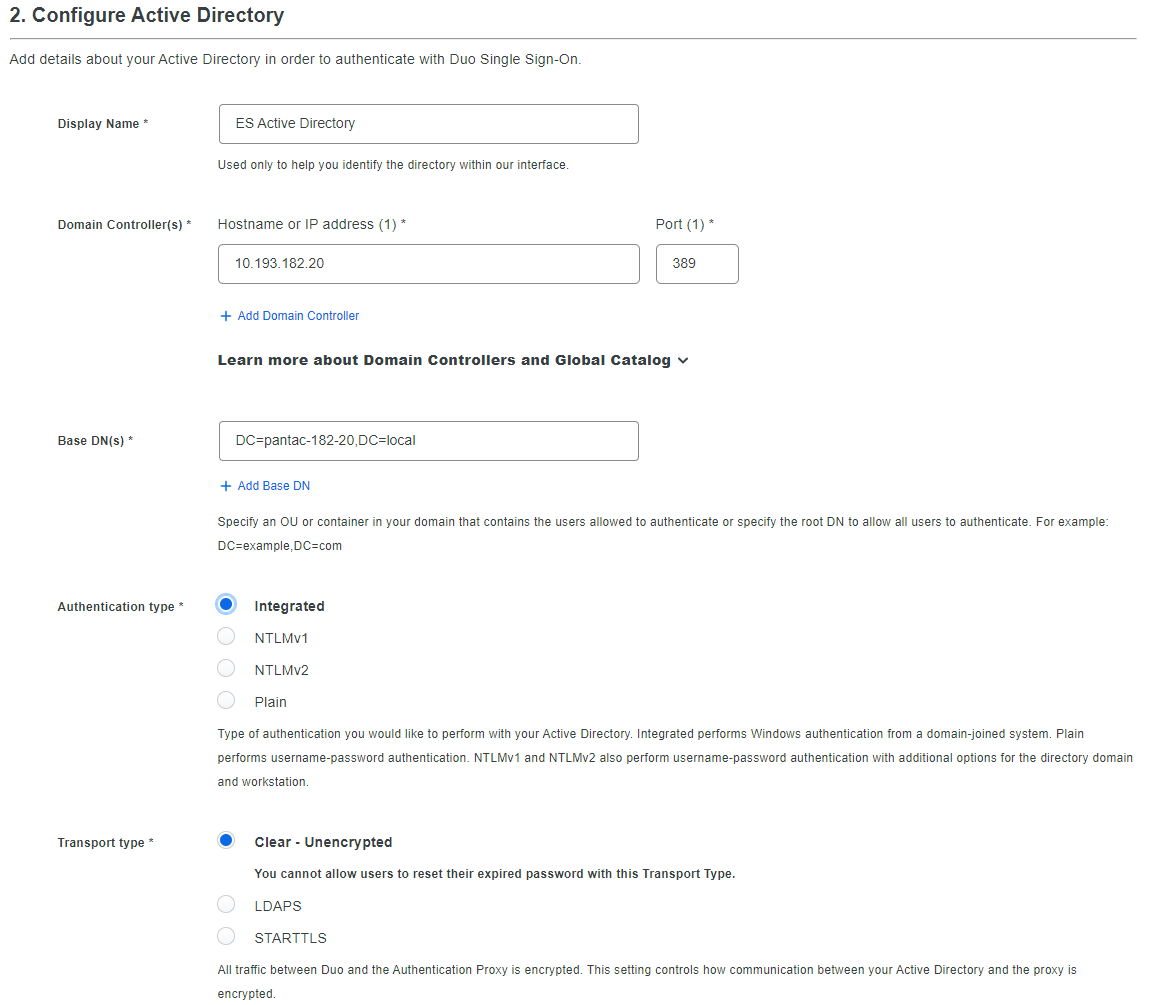The width and height of the screenshot is (1154, 1005).
Task: Choose NTLMv1 authentication radio button
Action: pos(226,637)
